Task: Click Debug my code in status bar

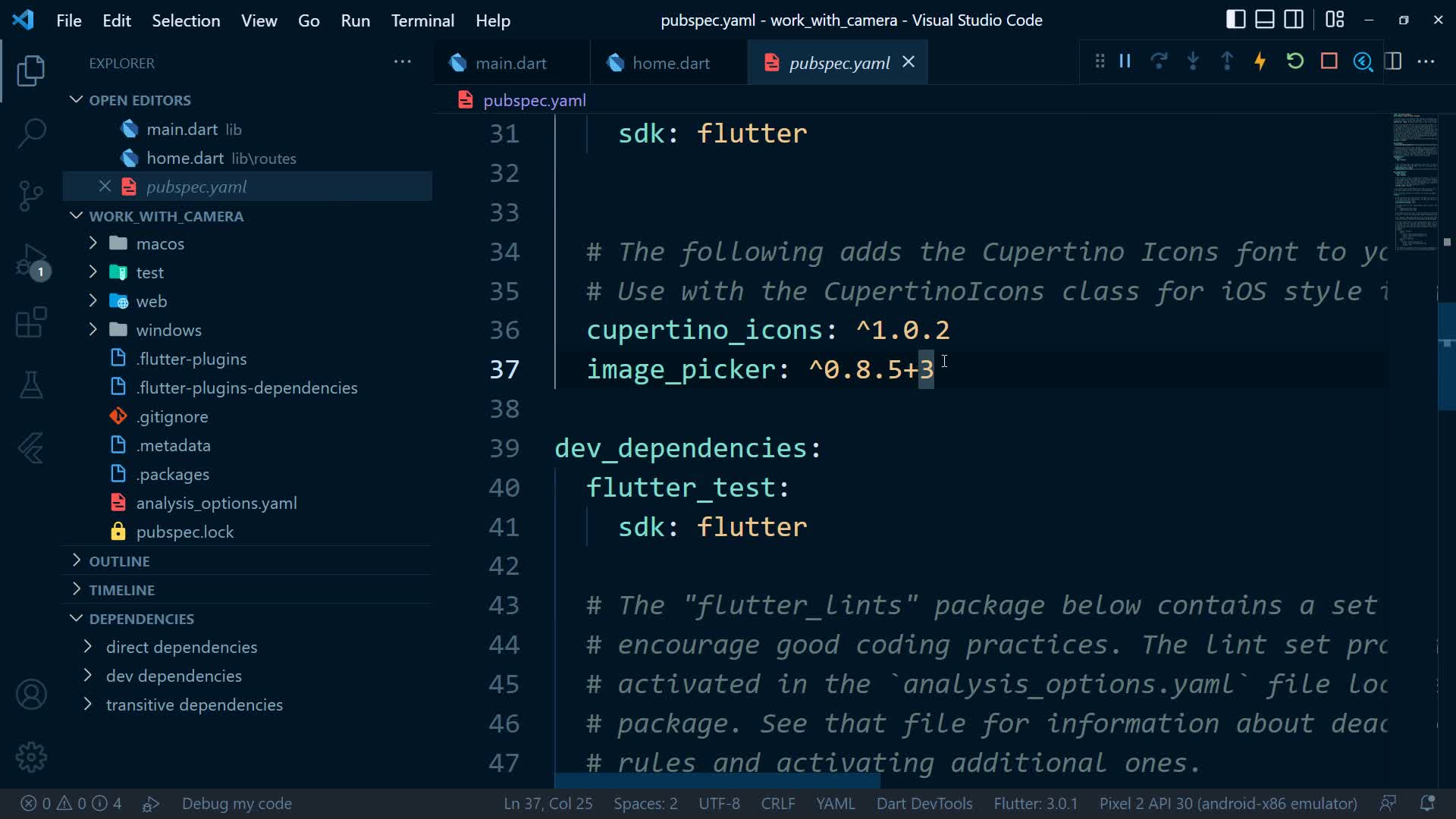Action: pos(236,803)
